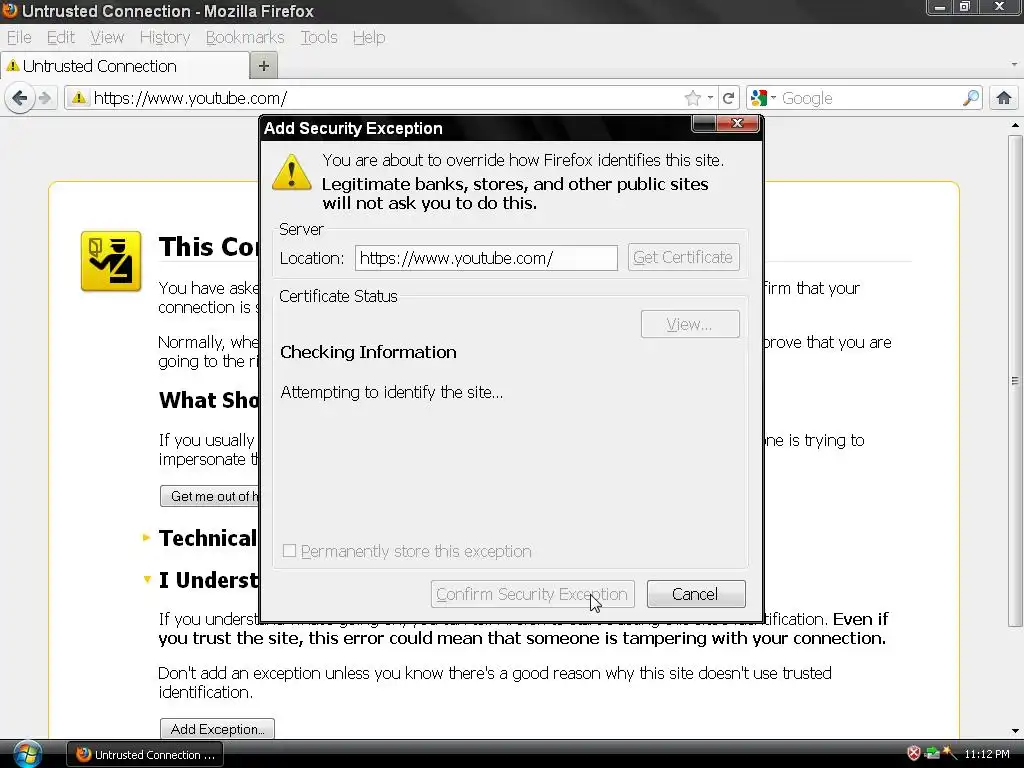The image size is (1024, 768).
Task: Open the URL history dropdown arrow
Action: click(x=710, y=98)
